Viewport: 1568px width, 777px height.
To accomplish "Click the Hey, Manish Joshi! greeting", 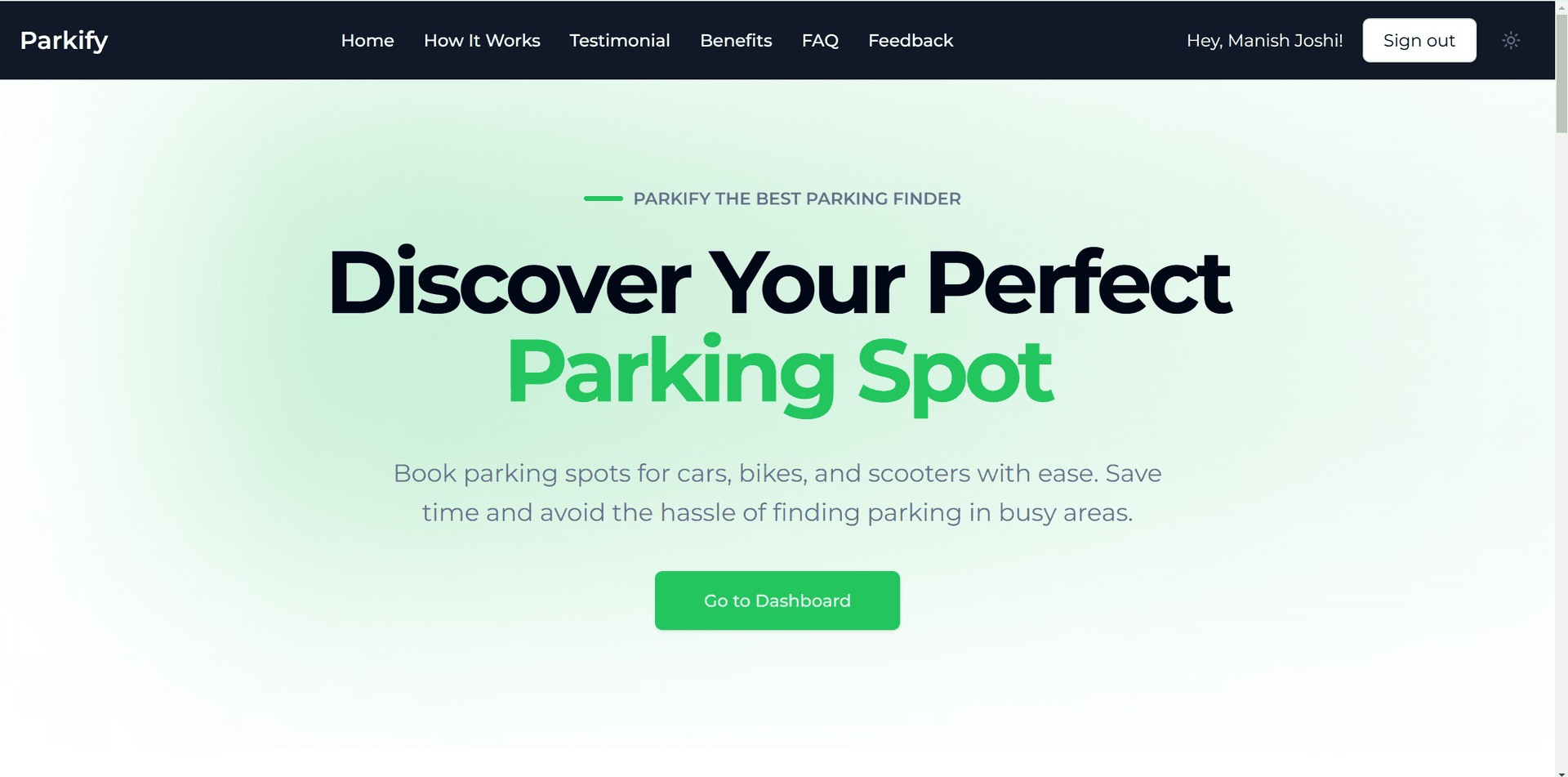I will 1264,40.
